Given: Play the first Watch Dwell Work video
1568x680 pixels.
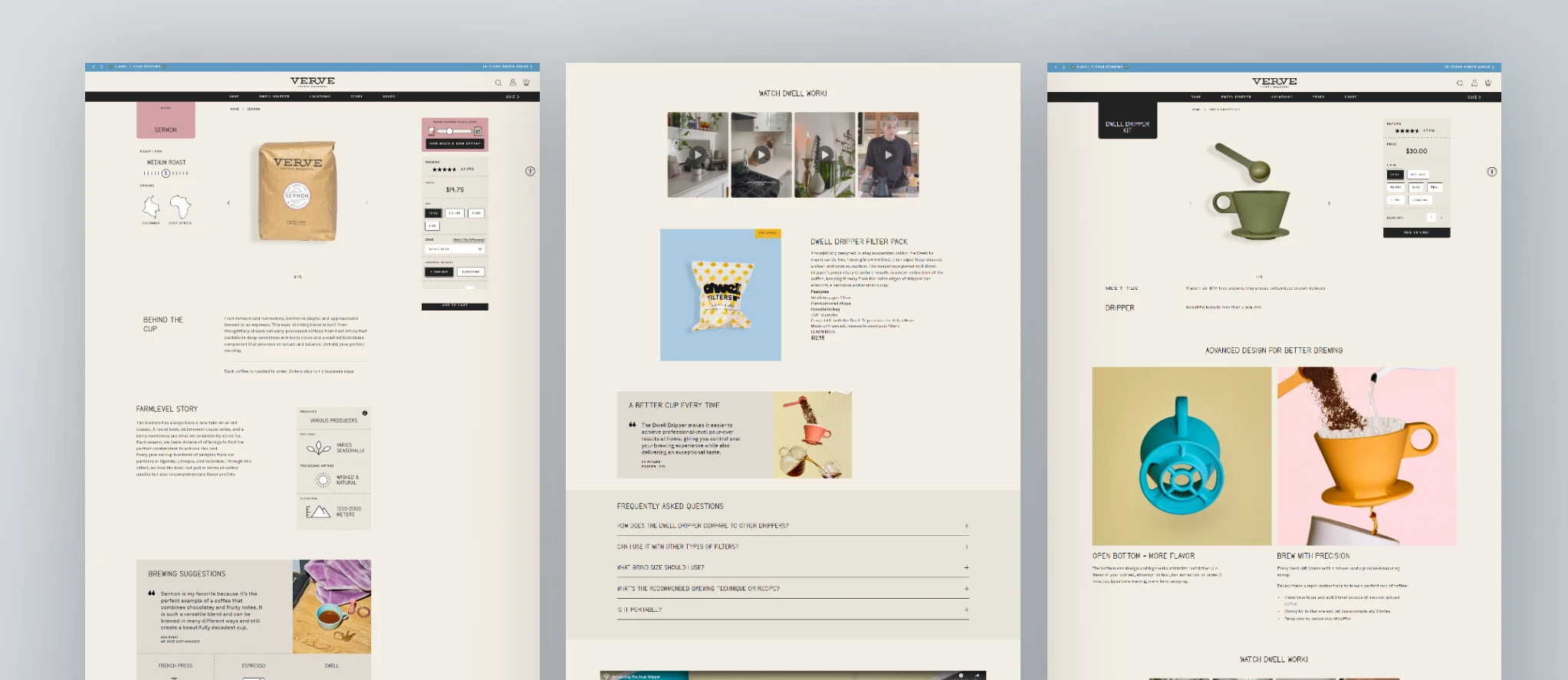Looking at the screenshot, I should click(x=697, y=154).
